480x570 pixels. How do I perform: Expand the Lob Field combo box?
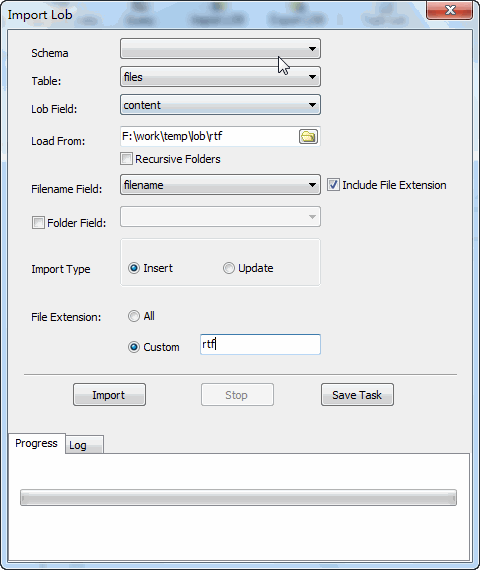click(x=220, y=105)
